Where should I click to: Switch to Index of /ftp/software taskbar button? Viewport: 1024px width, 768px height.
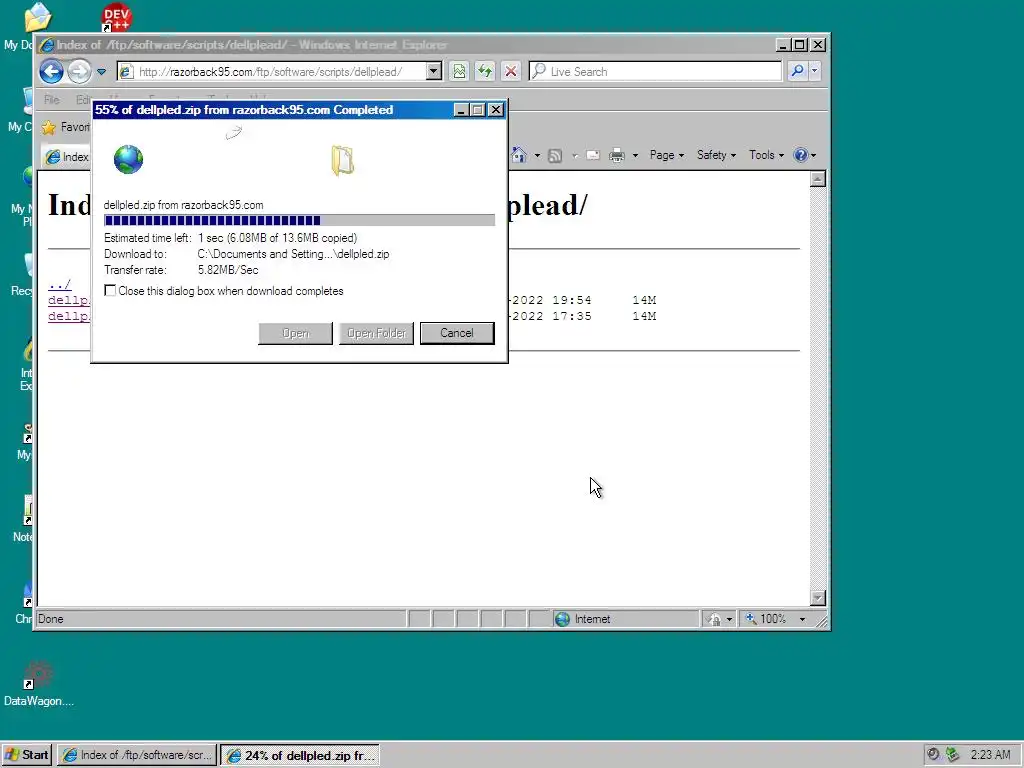[136, 755]
